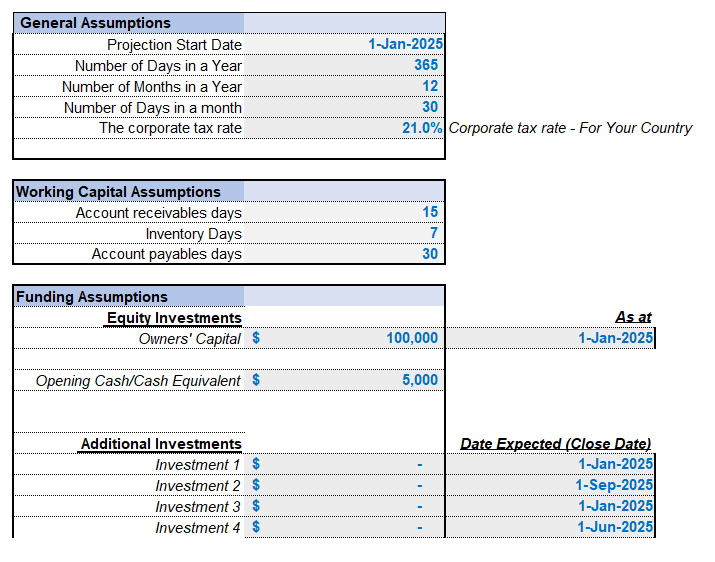Select the Investment 2 label
Viewport: 715px width, 562px height.
click(x=197, y=486)
